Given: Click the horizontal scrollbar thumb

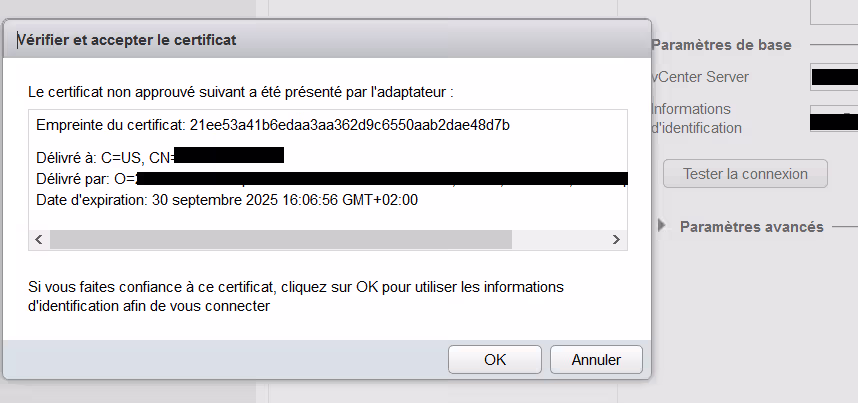Looking at the screenshot, I should [x=280, y=240].
